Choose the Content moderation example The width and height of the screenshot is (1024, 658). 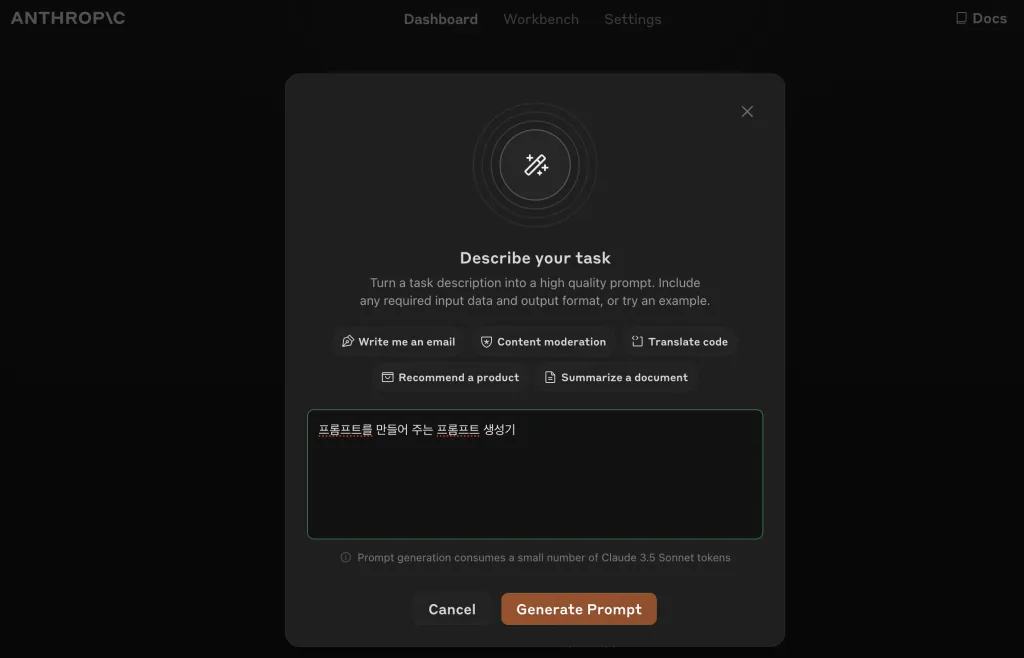click(543, 341)
